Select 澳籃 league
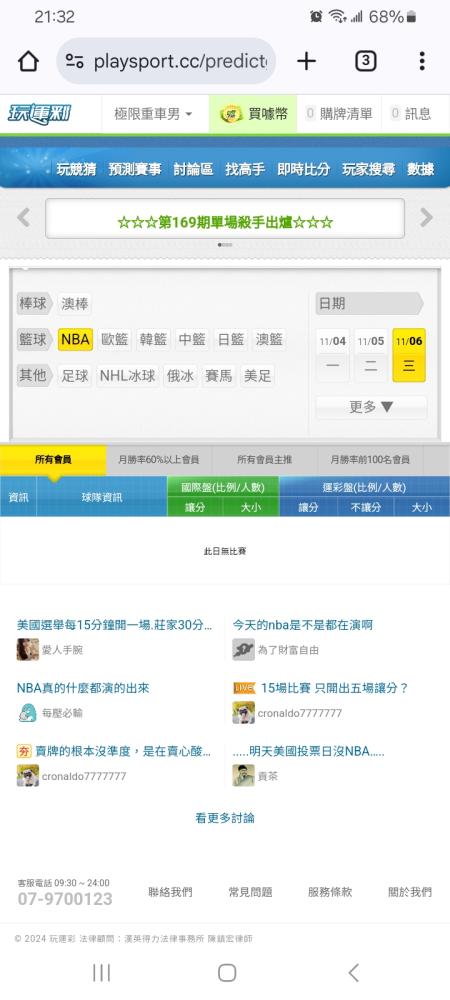Screen dimensions: 450x1000 click(x=269, y=339)
